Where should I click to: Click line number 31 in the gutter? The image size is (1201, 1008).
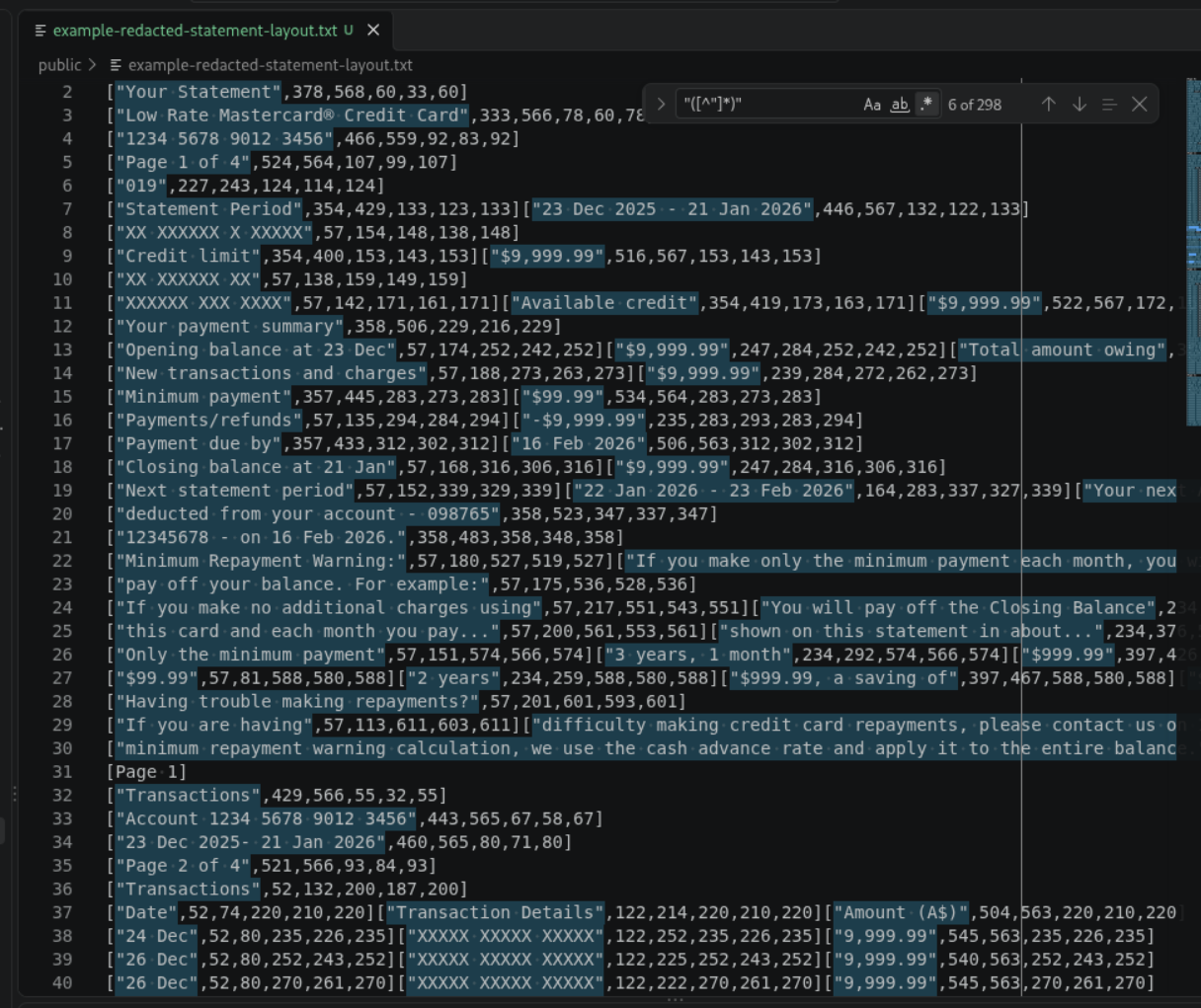[x=62, y=772]
